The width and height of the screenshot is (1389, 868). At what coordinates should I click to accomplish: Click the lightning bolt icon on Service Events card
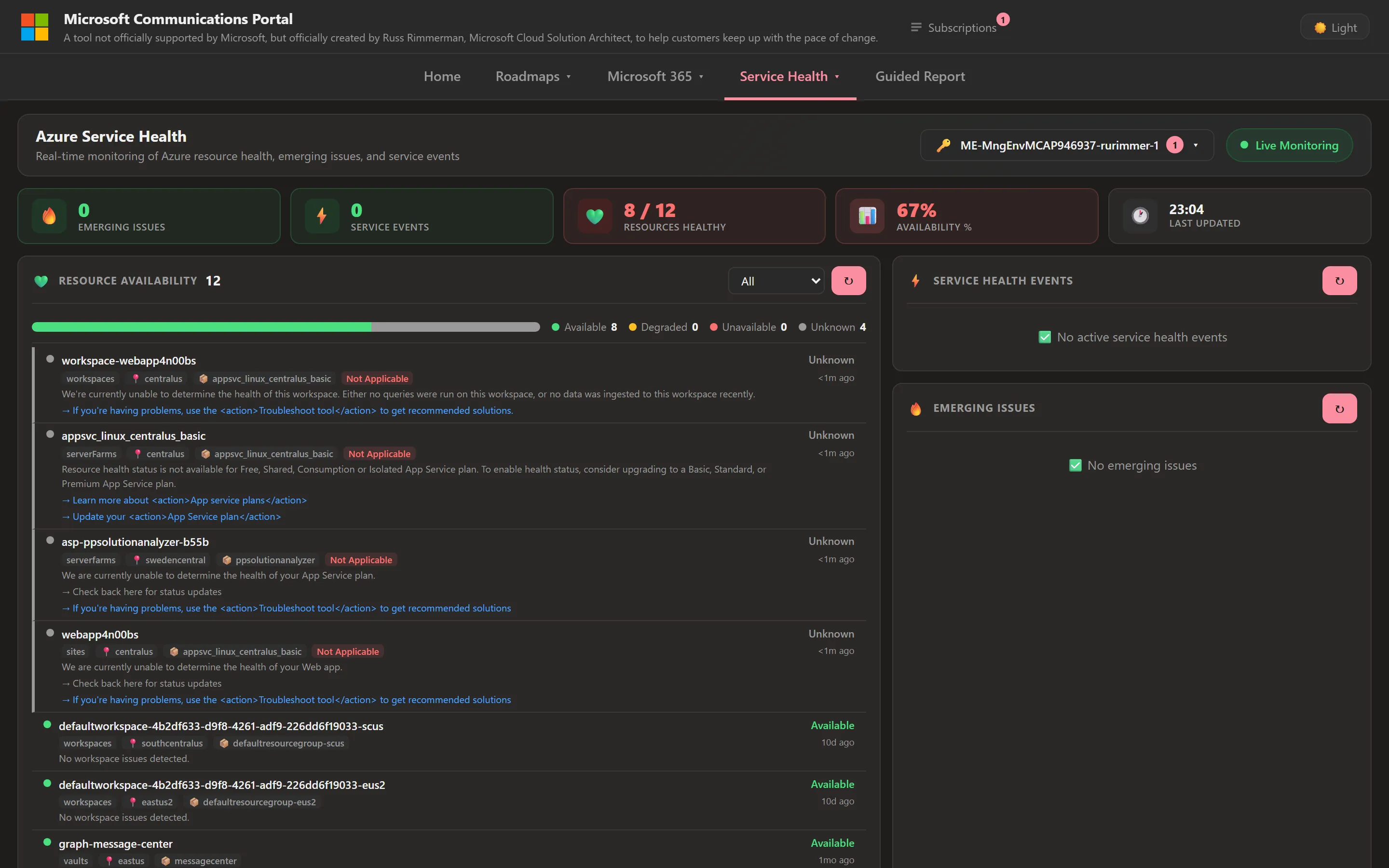(321, 216)
